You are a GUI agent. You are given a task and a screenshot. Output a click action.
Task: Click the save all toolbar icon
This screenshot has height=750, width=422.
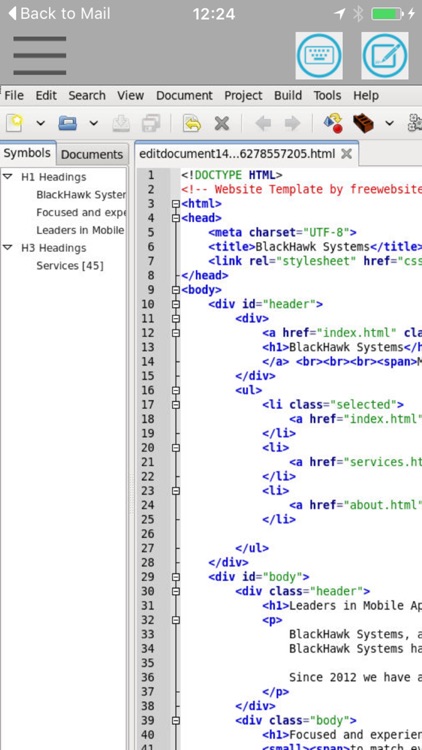pyautogui.click(x=151, y=123)
